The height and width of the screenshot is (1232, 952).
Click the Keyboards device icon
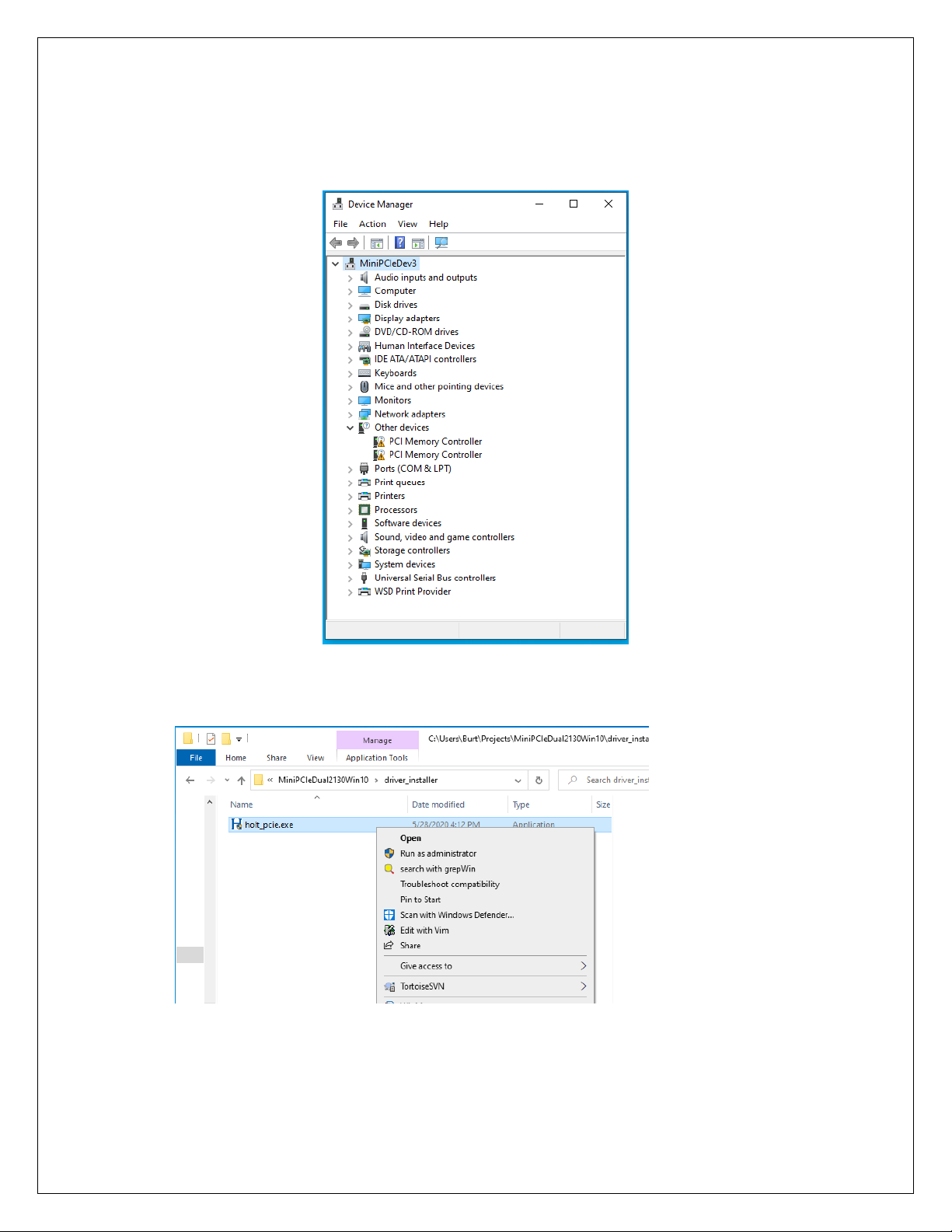pos(364,373)
